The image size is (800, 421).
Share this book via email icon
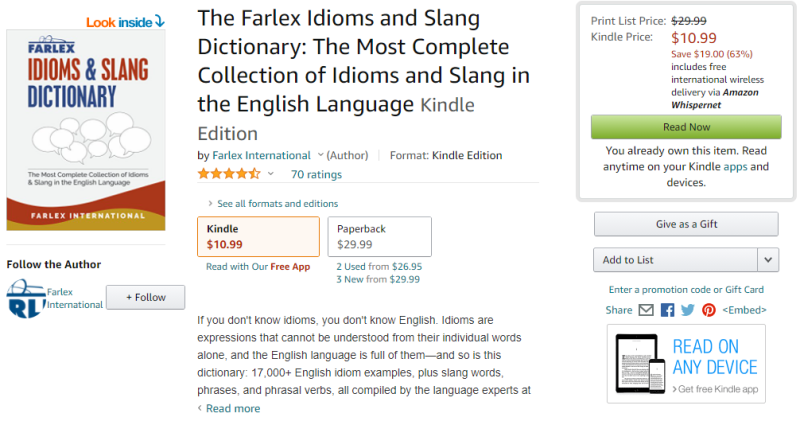pyautogui.click(x=646, y=310)
